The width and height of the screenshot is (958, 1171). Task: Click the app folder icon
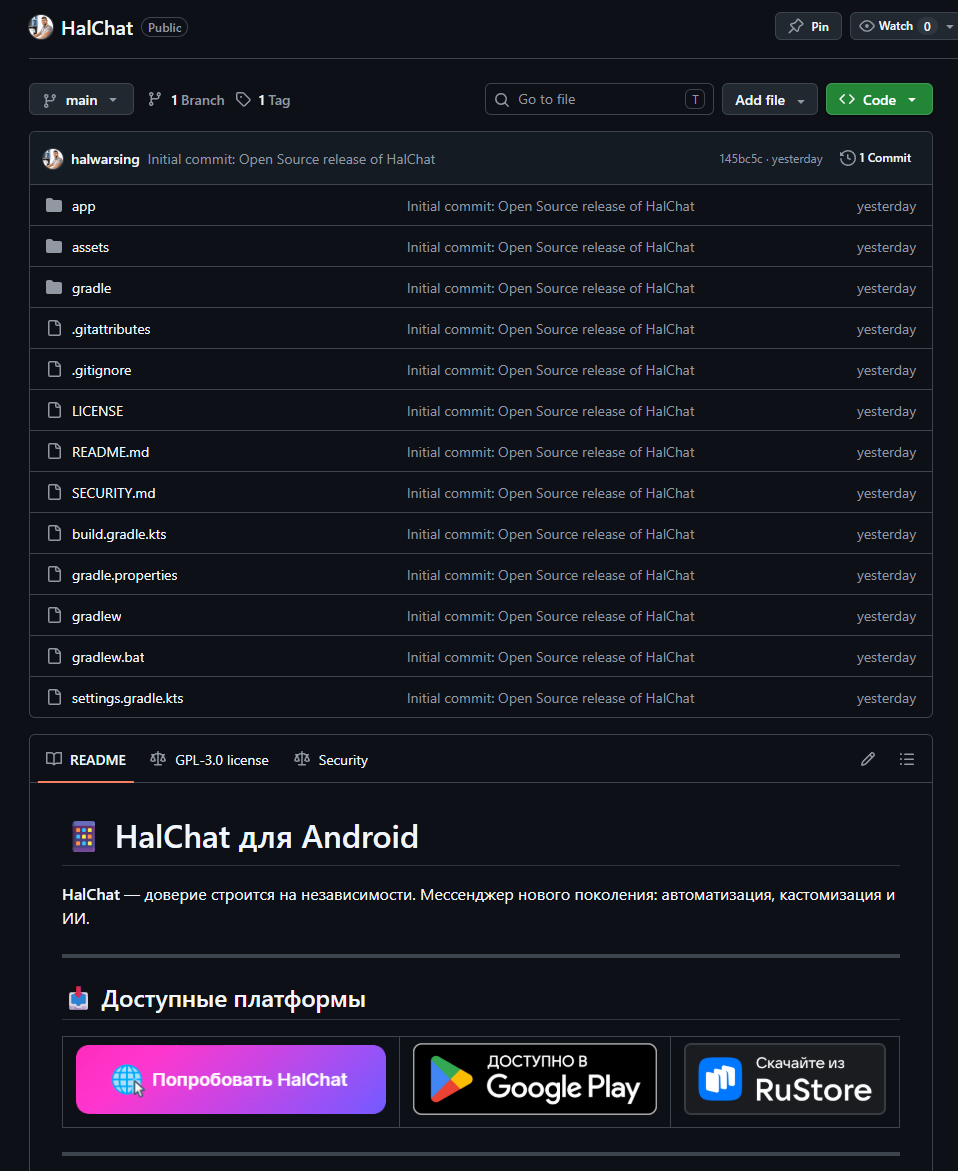pyautogui.click(x=54, y=205)
